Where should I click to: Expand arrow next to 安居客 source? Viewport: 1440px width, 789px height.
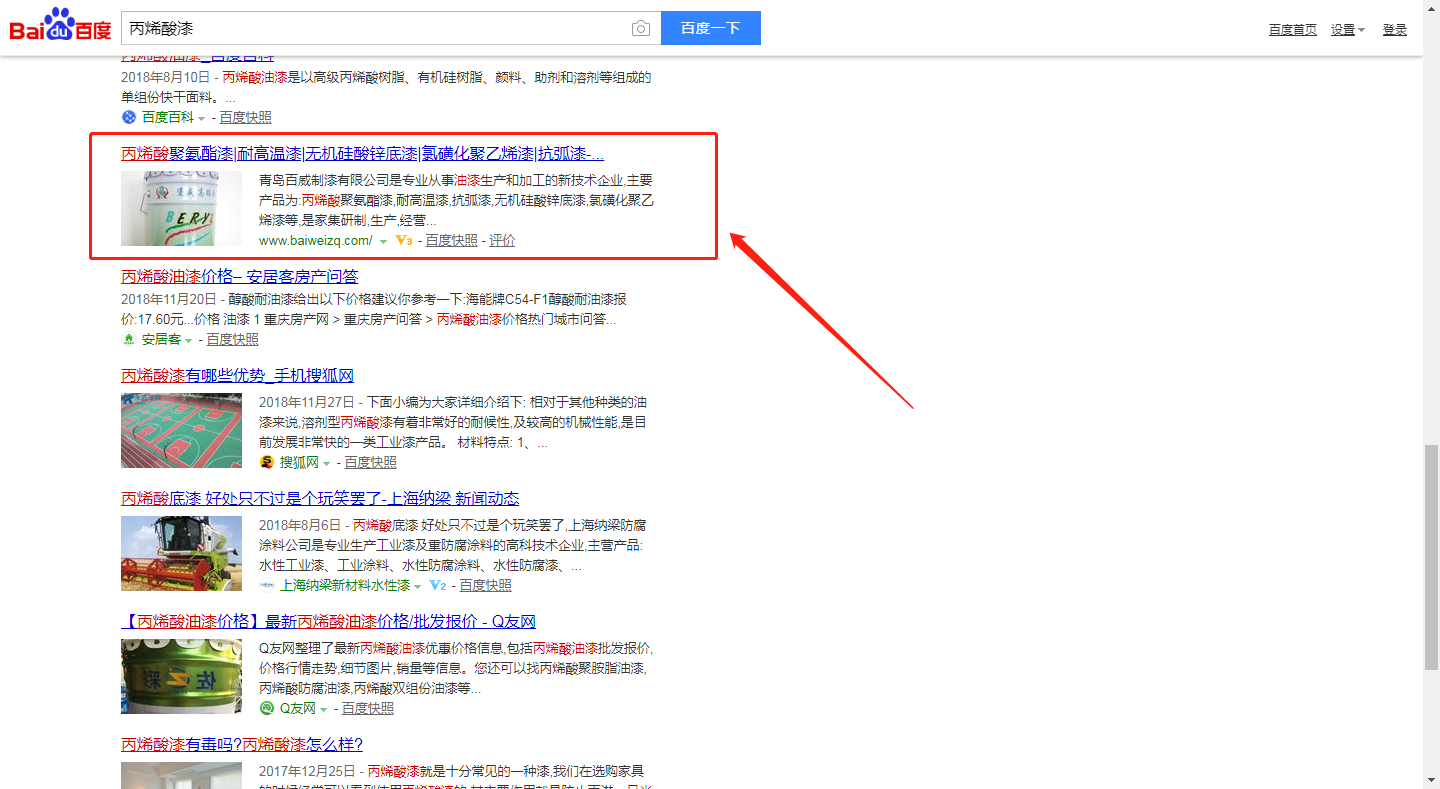click(x=188, y=340)
